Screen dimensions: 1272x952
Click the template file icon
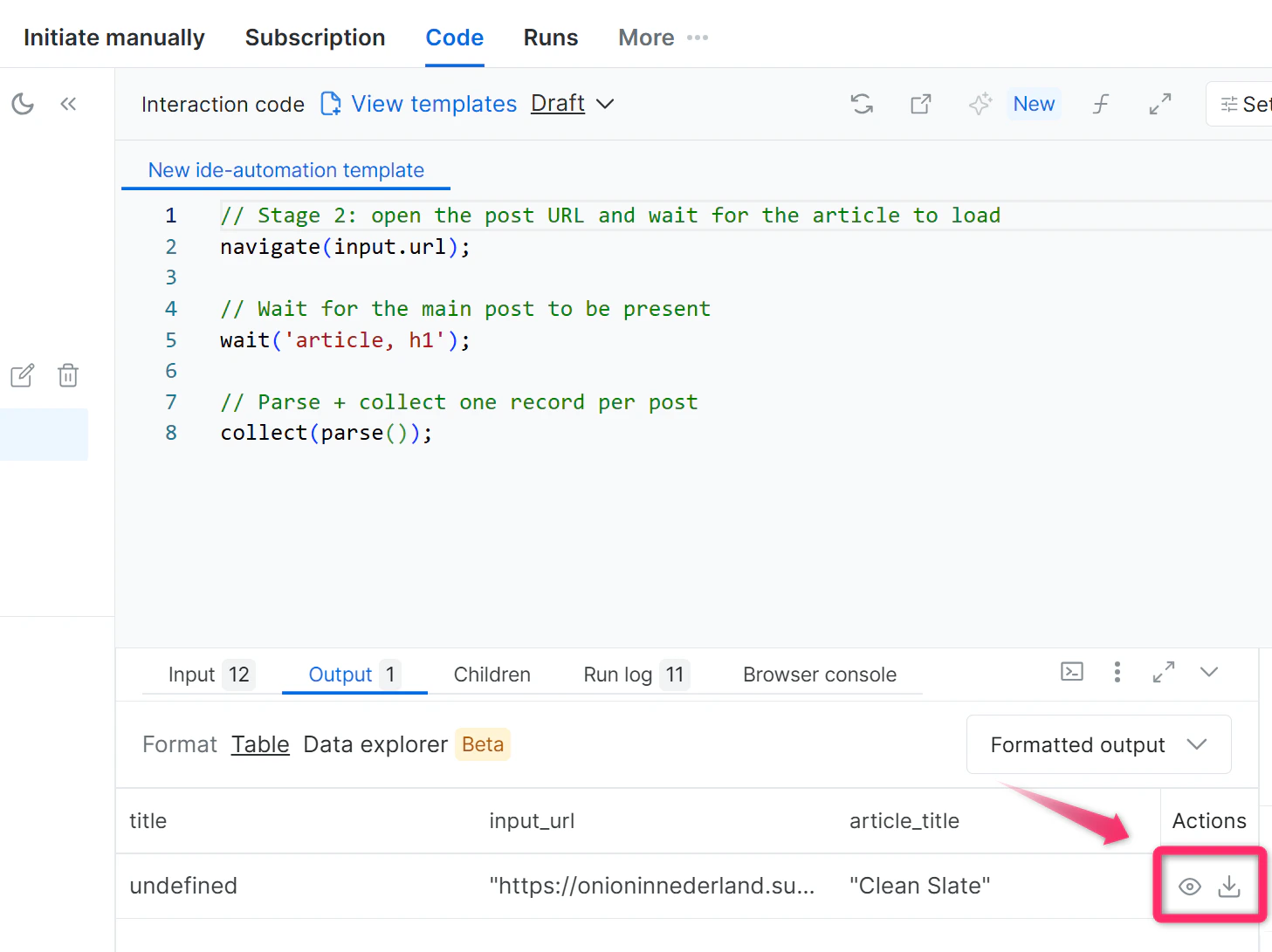pyautogui.click(x=331, y=104)
